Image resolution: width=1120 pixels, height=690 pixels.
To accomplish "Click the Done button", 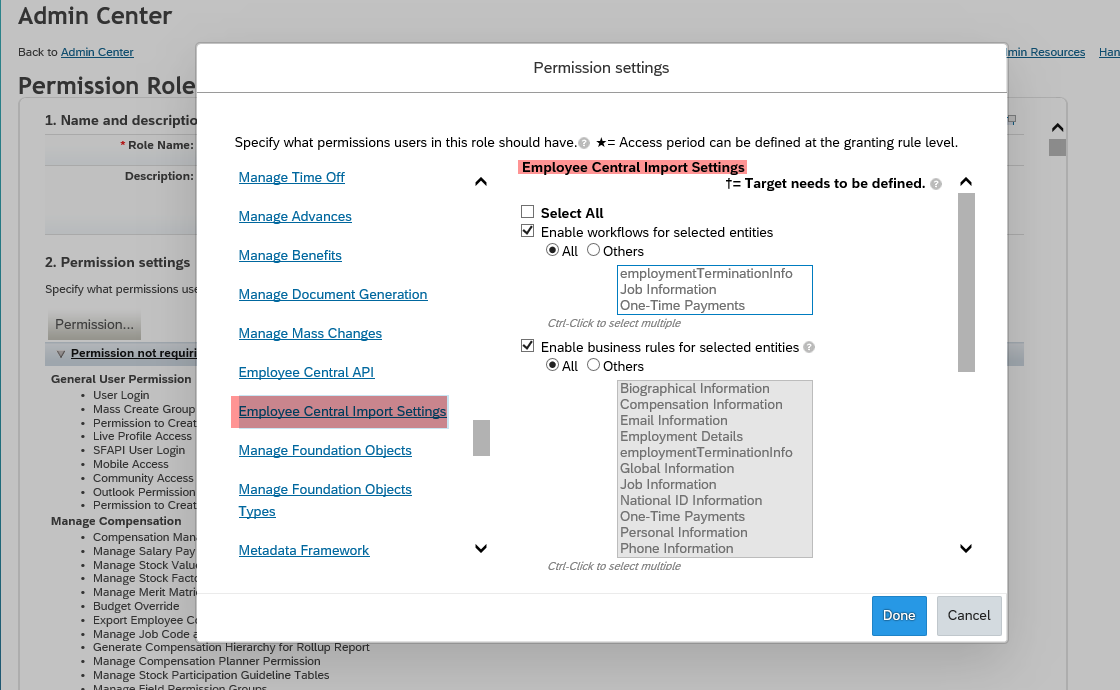I will pos(899,616).
